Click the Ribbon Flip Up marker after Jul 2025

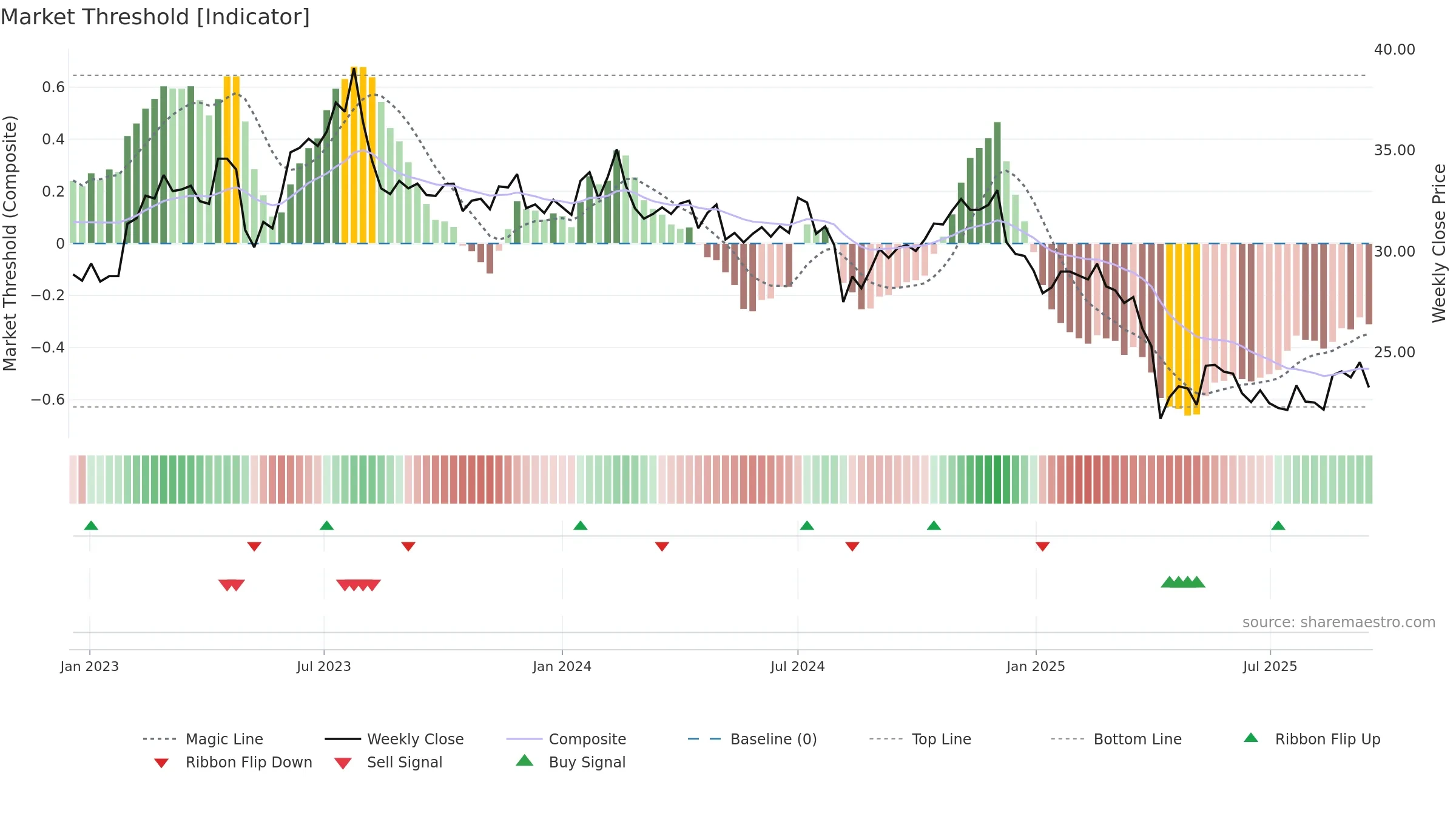click(1278, 525)
